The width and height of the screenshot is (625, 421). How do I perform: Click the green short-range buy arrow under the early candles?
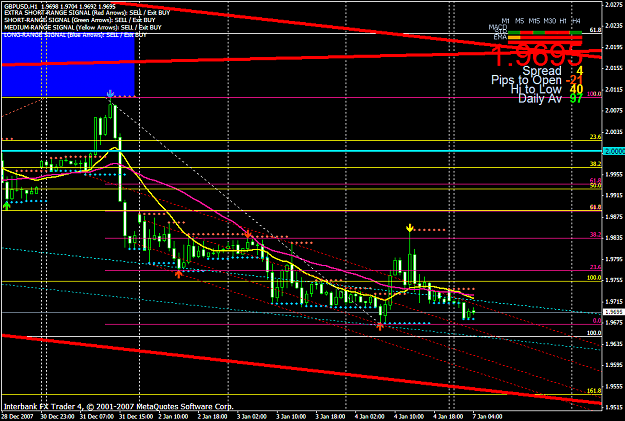pyautogui.click(x=6, y=205)
